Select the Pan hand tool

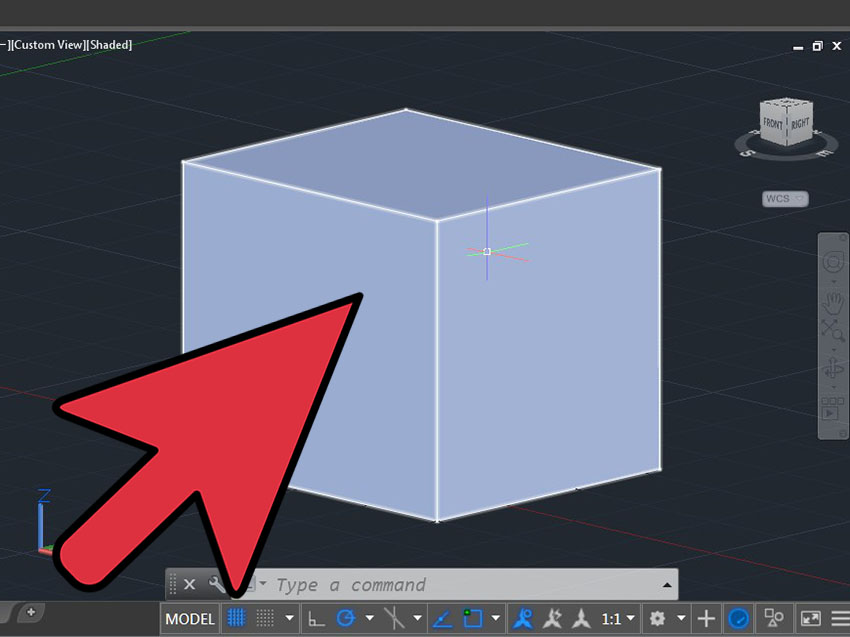833,303
